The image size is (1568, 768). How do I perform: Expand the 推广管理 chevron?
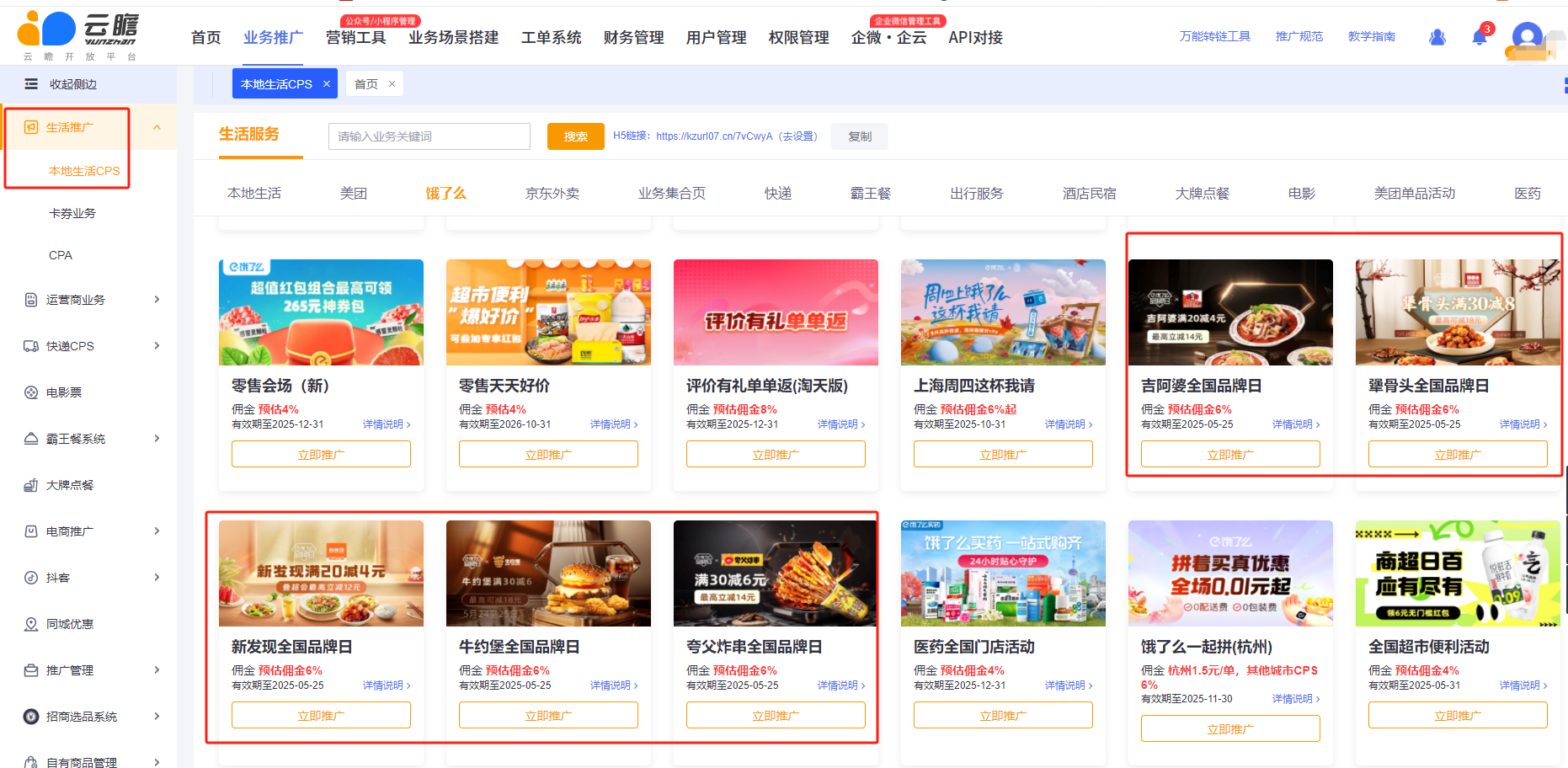point(157,670)
